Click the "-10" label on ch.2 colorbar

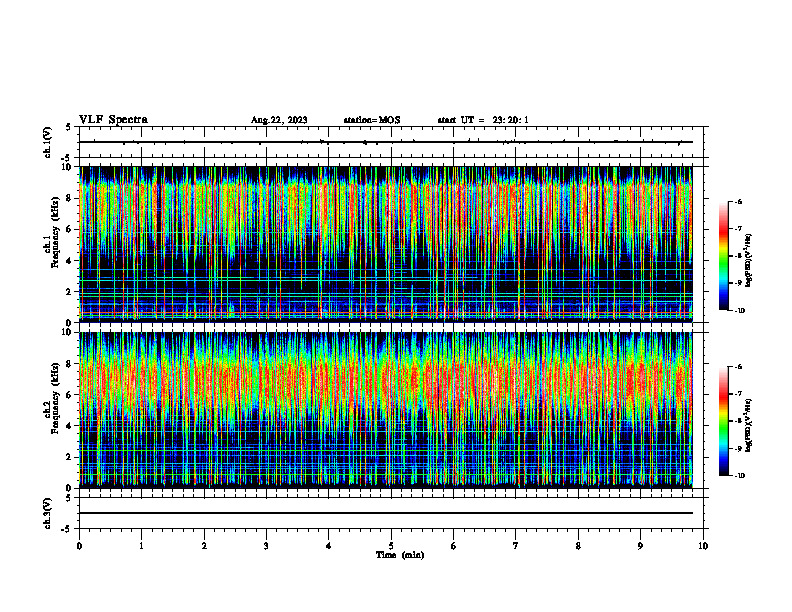[x=739, y=476]
